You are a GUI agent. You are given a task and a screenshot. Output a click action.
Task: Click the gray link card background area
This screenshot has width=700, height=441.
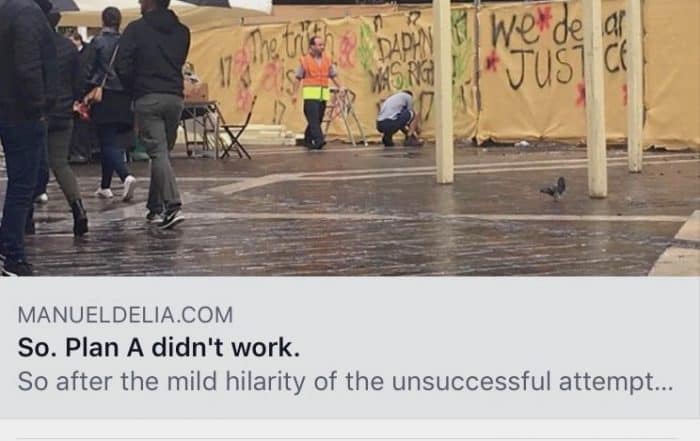[350, 347]
